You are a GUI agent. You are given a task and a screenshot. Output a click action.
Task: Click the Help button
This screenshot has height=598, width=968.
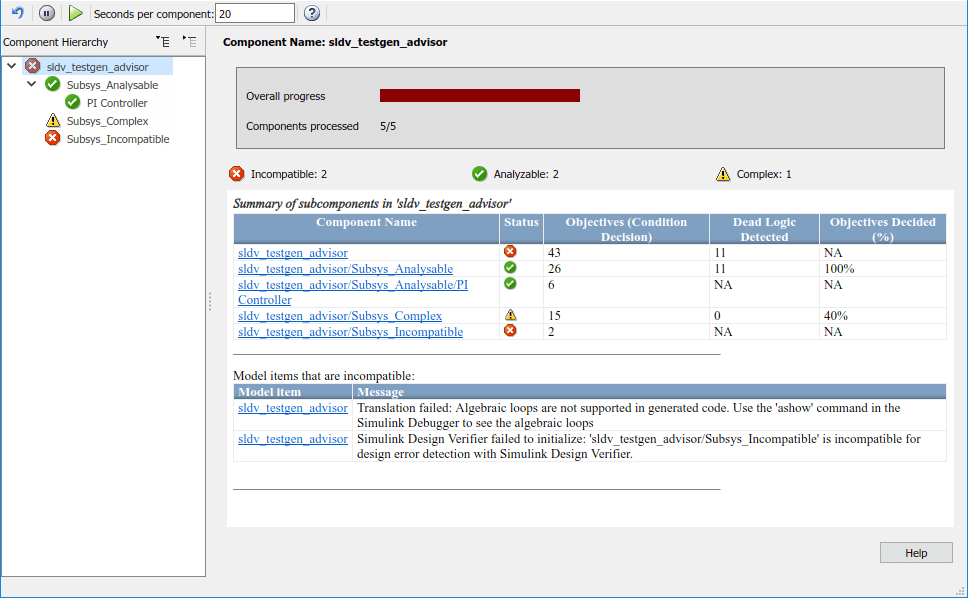916,553
